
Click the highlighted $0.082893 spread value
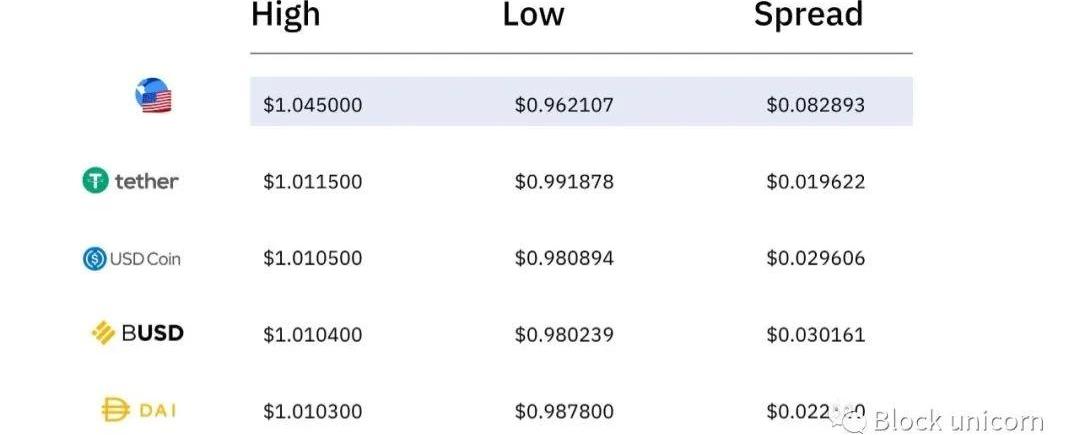point(816,105)
